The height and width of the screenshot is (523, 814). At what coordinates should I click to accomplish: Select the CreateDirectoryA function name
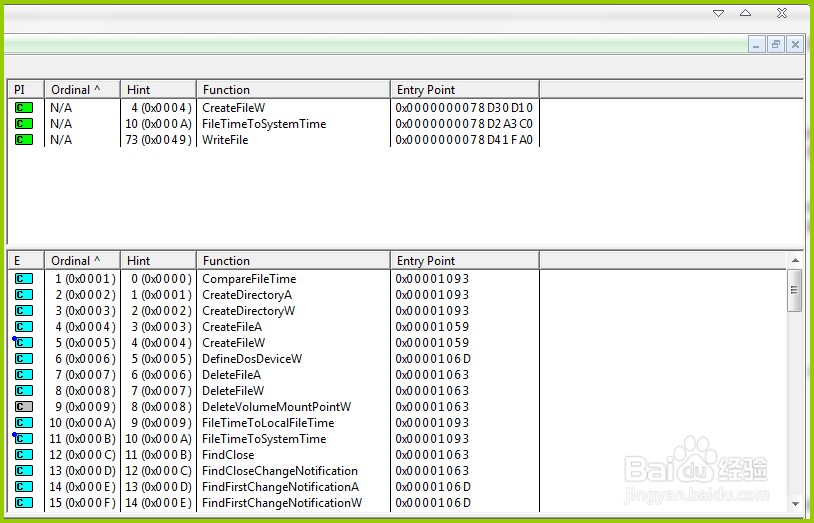point(247,295)
